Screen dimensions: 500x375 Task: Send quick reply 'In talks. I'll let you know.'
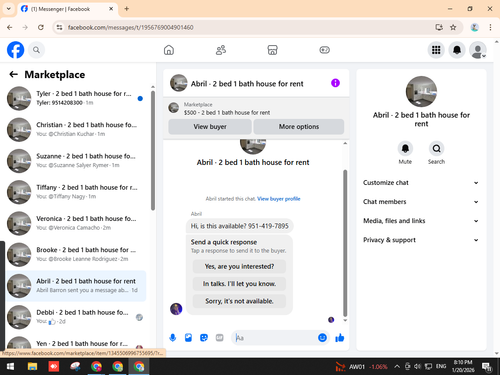(239, 284)
